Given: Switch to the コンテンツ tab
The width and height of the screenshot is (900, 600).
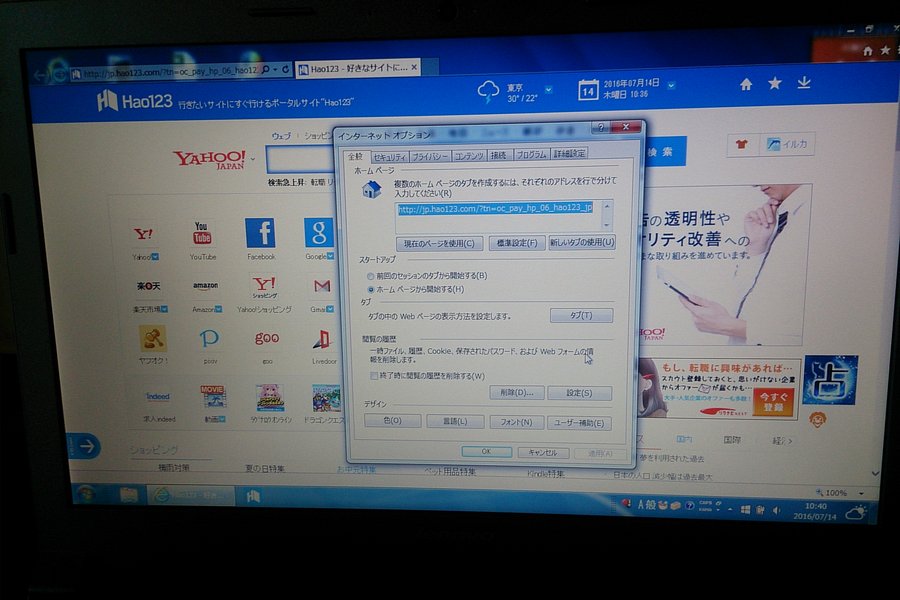Looking at the screenshot, I should 469,156.
